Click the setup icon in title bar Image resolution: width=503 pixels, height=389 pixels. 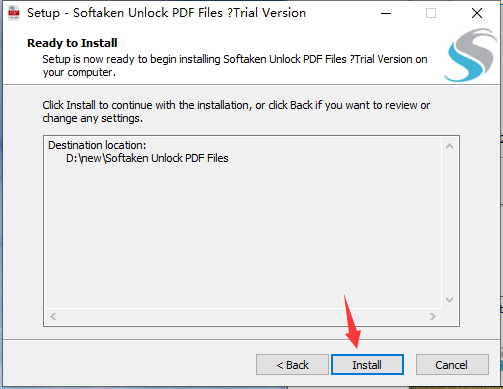[x=14, y=13]
